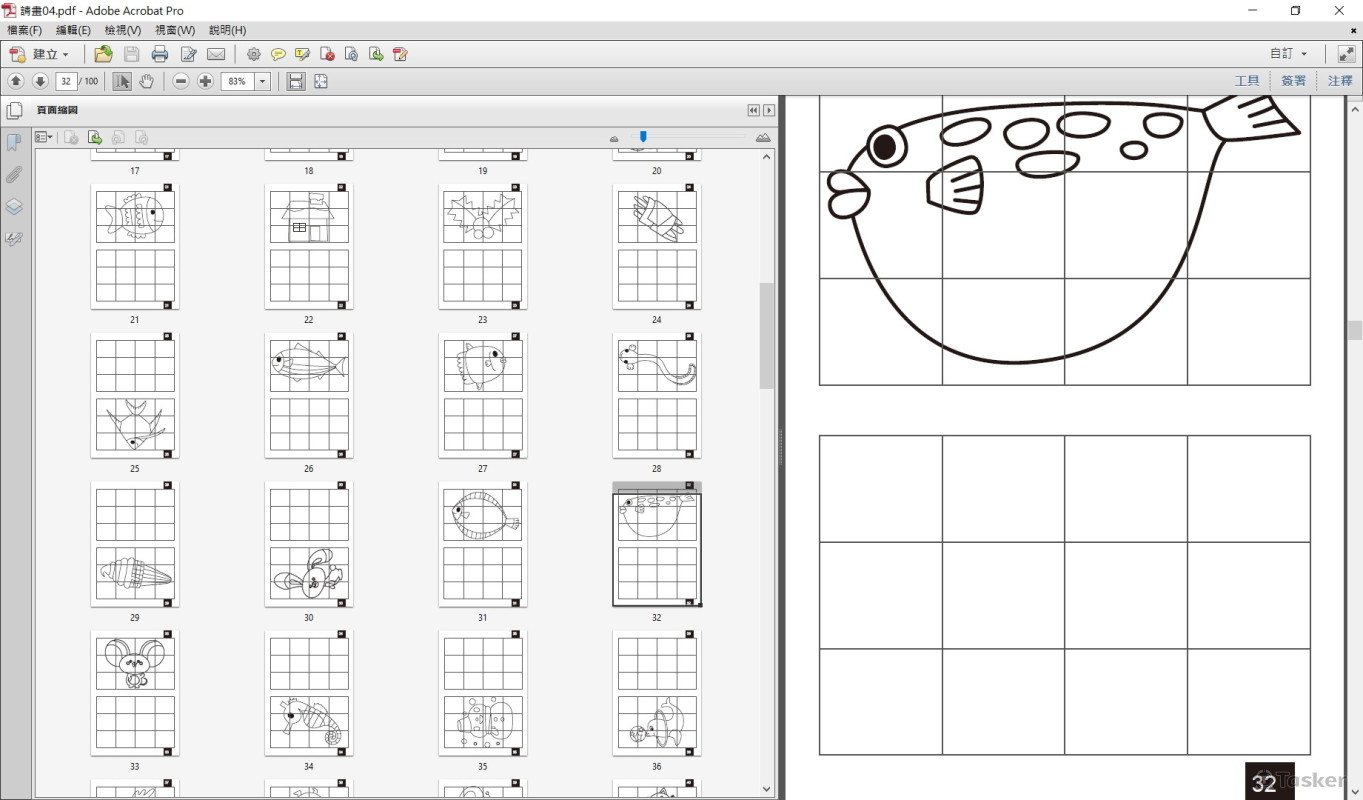Image resolution: width=1363 pixels, height=800 pixels.
Task: Add a sticky note comment
Action: 278,54
